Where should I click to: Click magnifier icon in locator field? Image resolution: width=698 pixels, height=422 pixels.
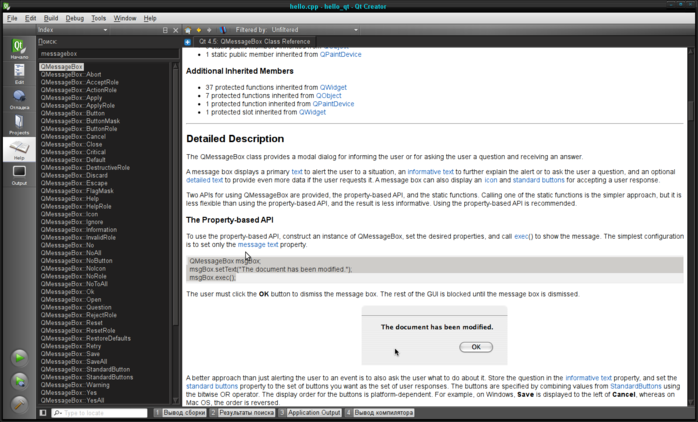coord(57,413)
